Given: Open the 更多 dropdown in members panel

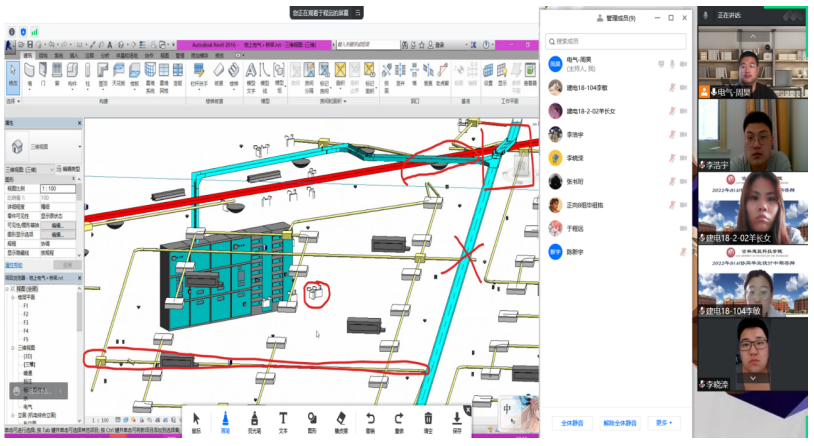Looking at the screenshot, I should 661,422.
